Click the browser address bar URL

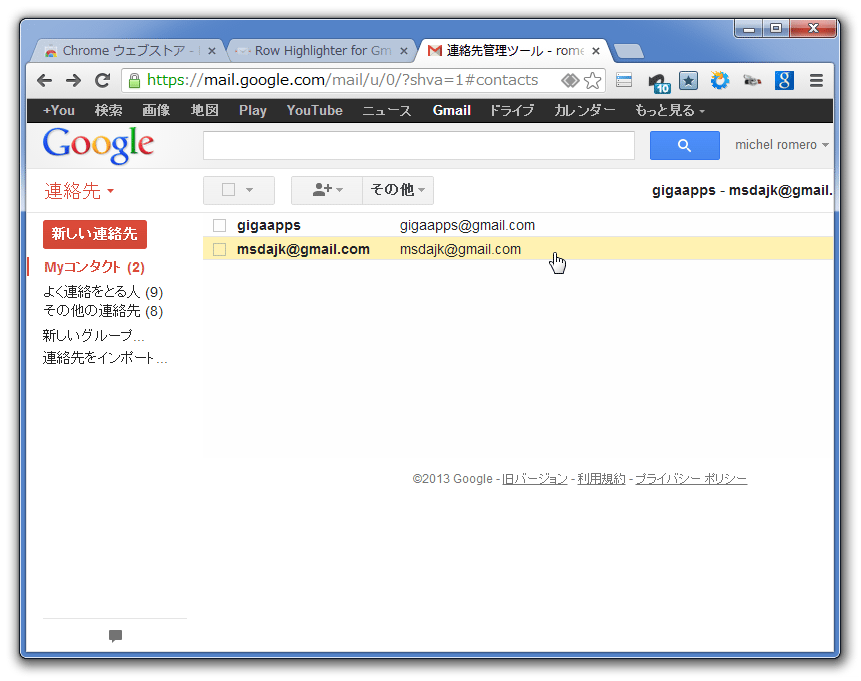(x=343, y=81)
